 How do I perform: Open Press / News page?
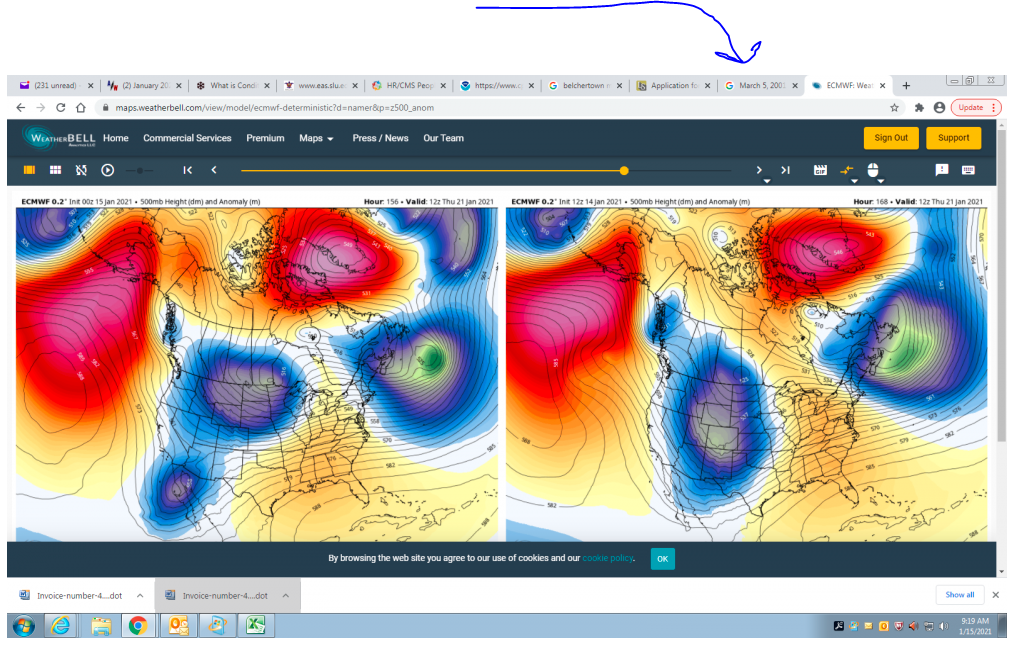pyautogui.click(x=380, y=138)
